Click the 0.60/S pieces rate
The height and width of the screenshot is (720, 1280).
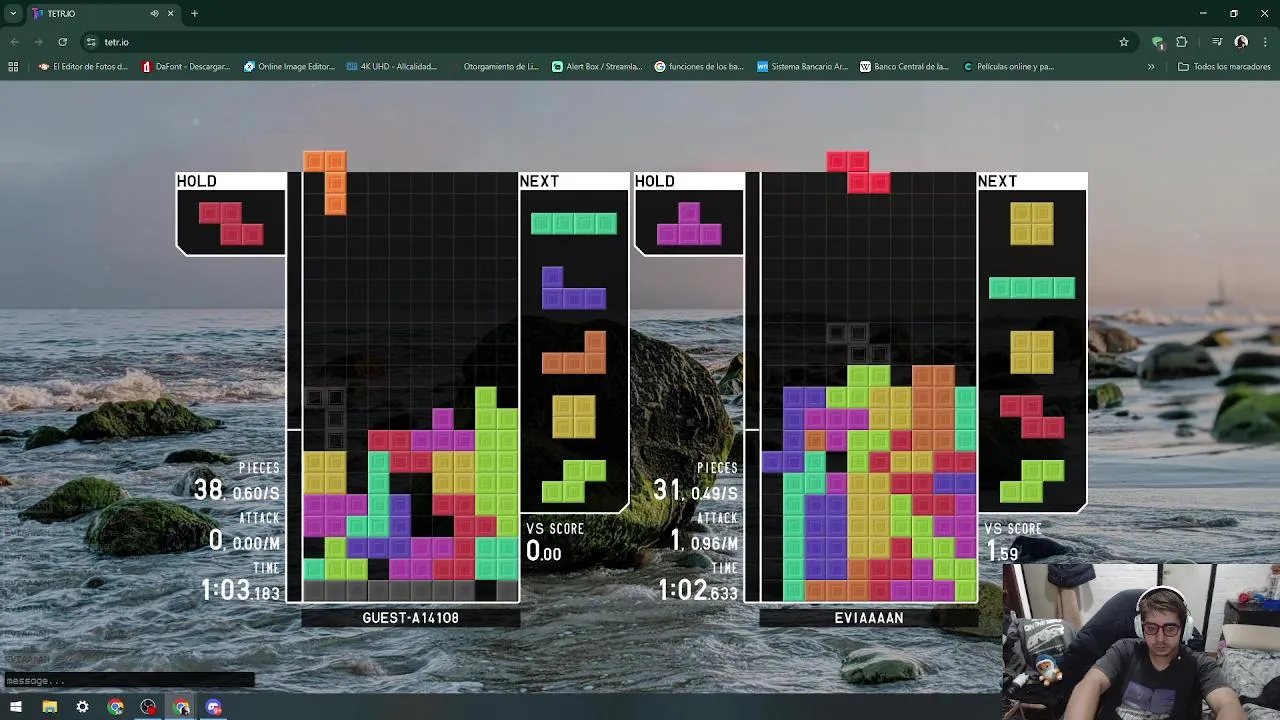256,494
